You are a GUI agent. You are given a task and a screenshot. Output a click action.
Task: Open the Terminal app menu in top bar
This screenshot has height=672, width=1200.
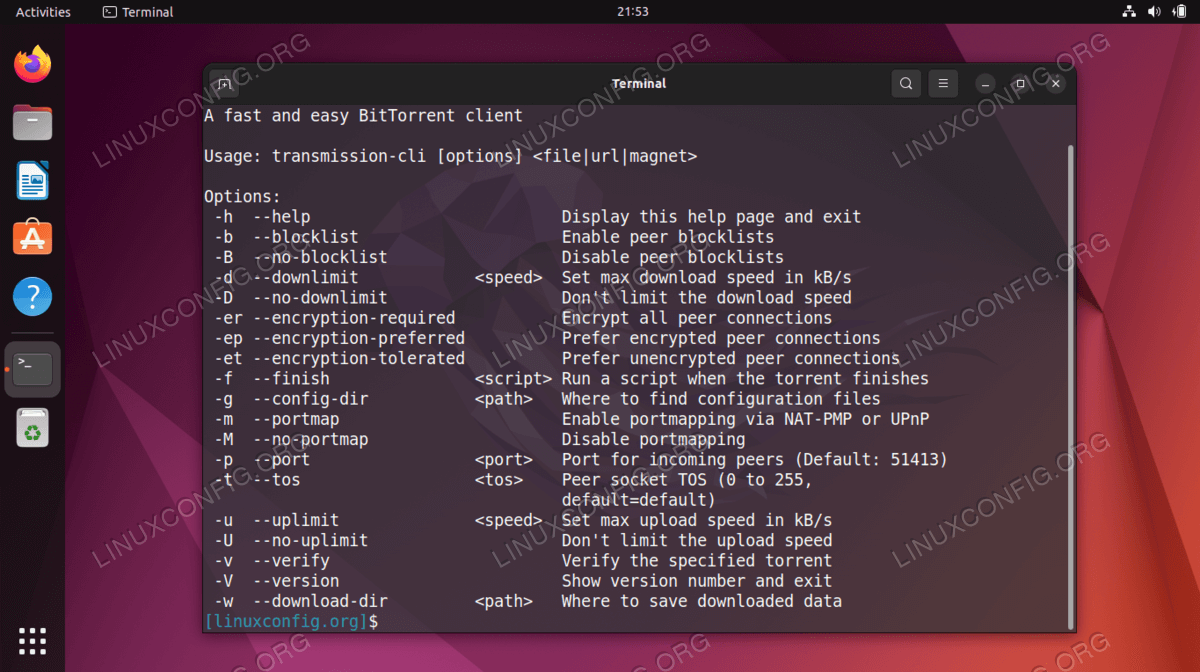(138, 12)
